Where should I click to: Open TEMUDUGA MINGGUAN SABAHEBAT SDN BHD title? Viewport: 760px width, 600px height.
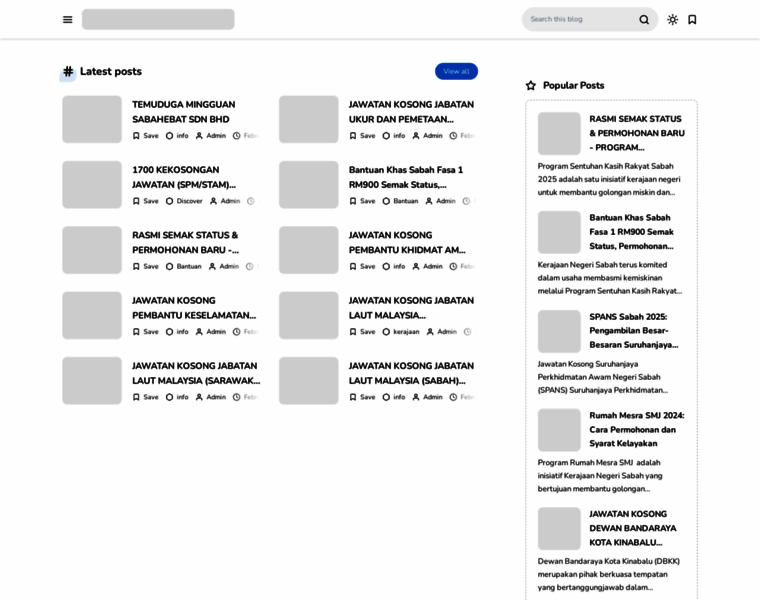pyautogui.click(x=184, y=112)
